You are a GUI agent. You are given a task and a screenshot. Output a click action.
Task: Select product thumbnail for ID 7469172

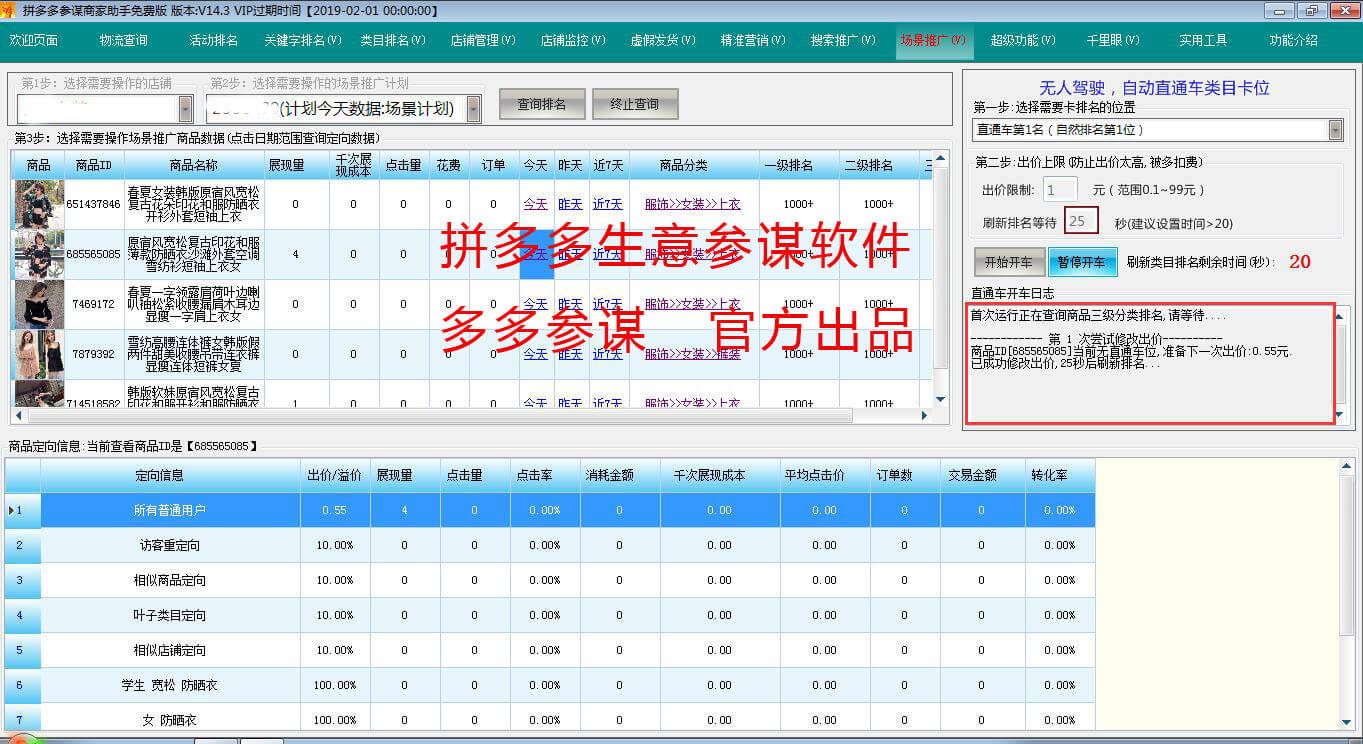(39, 304)
